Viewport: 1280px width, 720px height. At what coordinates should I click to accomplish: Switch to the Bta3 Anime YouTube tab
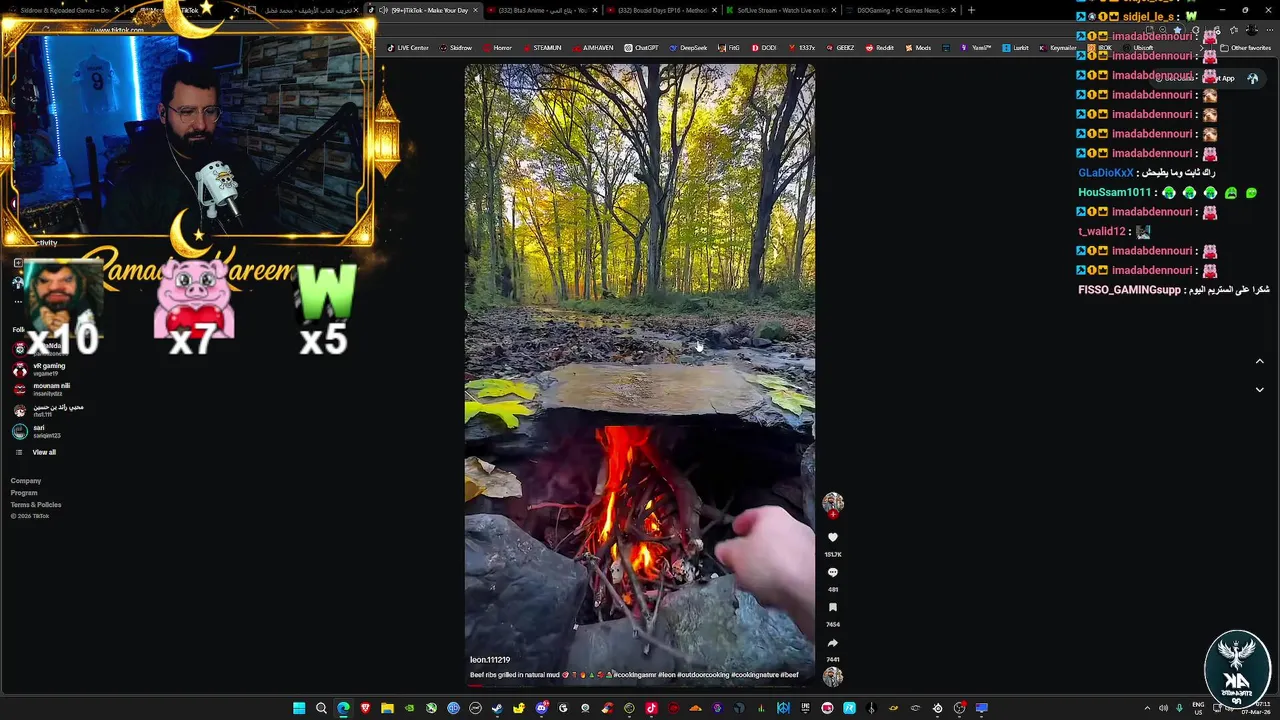click(543, 10)
